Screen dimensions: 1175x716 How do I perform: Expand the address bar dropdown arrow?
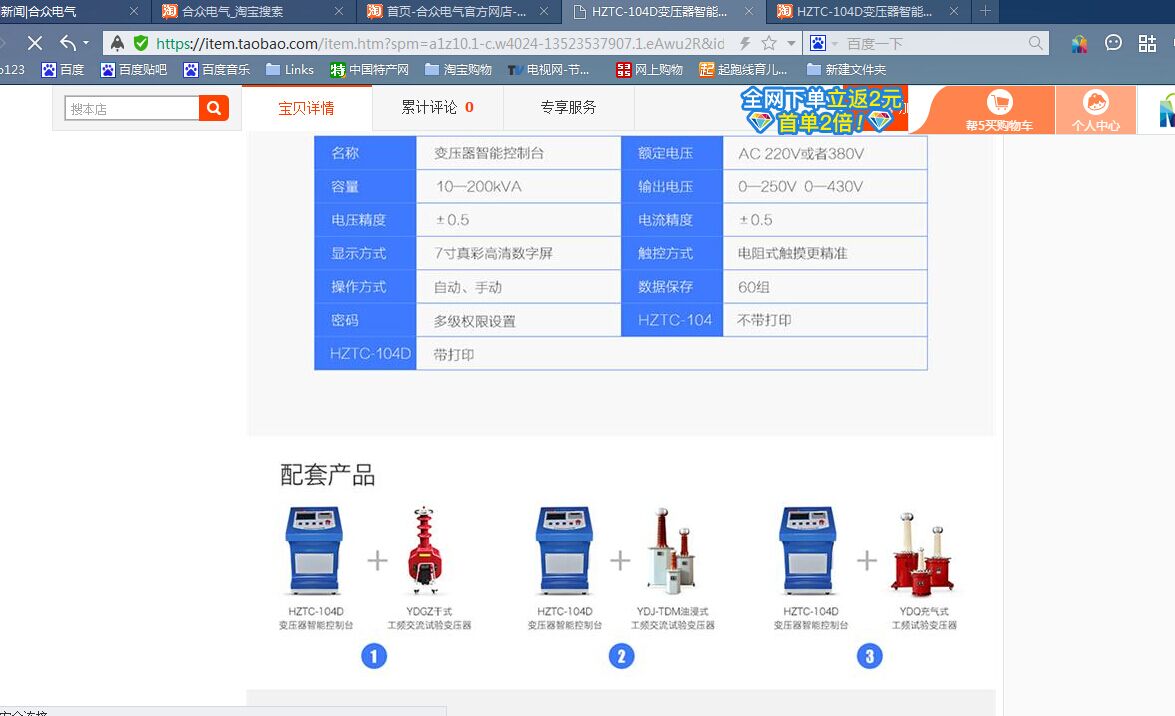coord(791,43)
